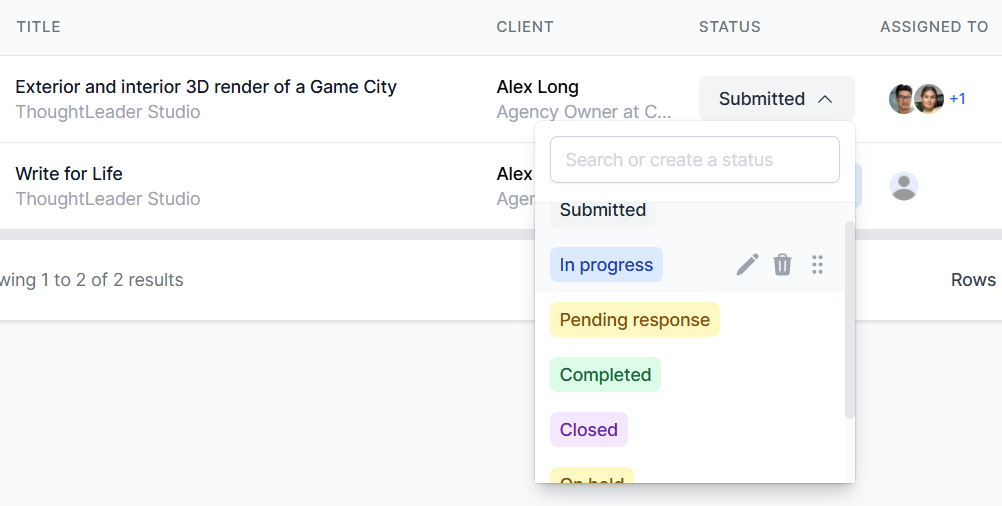Click the default user avatar in Write for Life row
The image size is (1002, 506).
point(904,186)
